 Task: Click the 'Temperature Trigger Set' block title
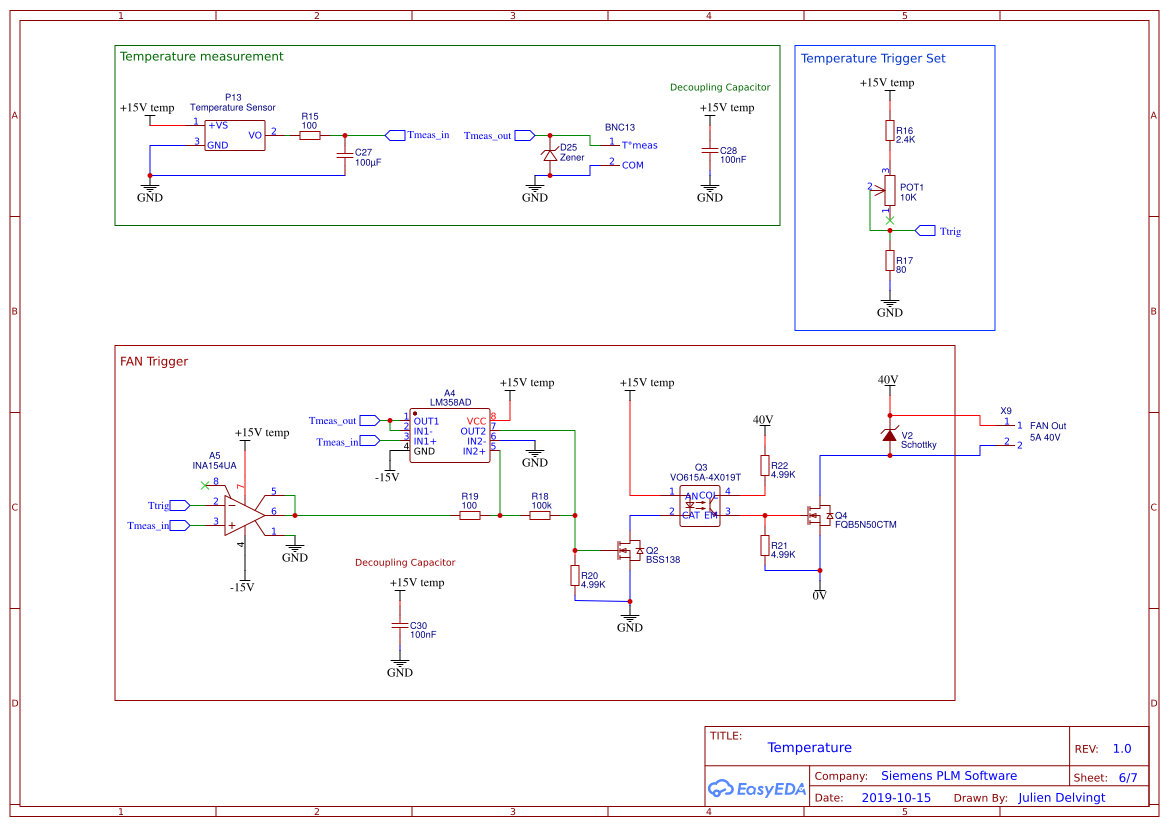tap(873, 58)
